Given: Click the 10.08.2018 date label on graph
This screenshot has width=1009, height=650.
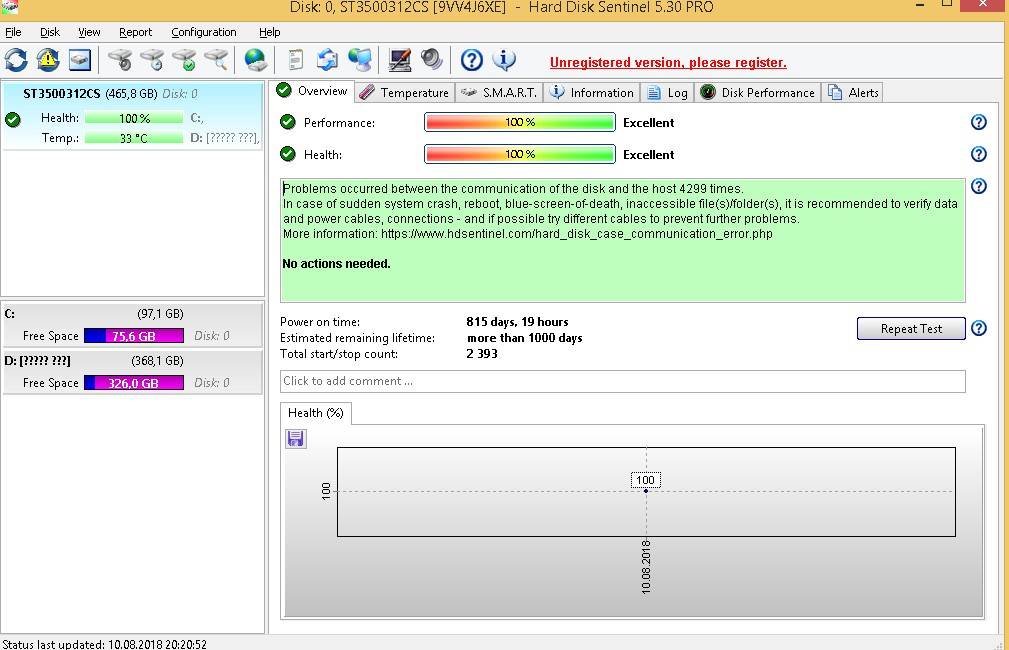Looking at the screenshot, I should (646, 567).
